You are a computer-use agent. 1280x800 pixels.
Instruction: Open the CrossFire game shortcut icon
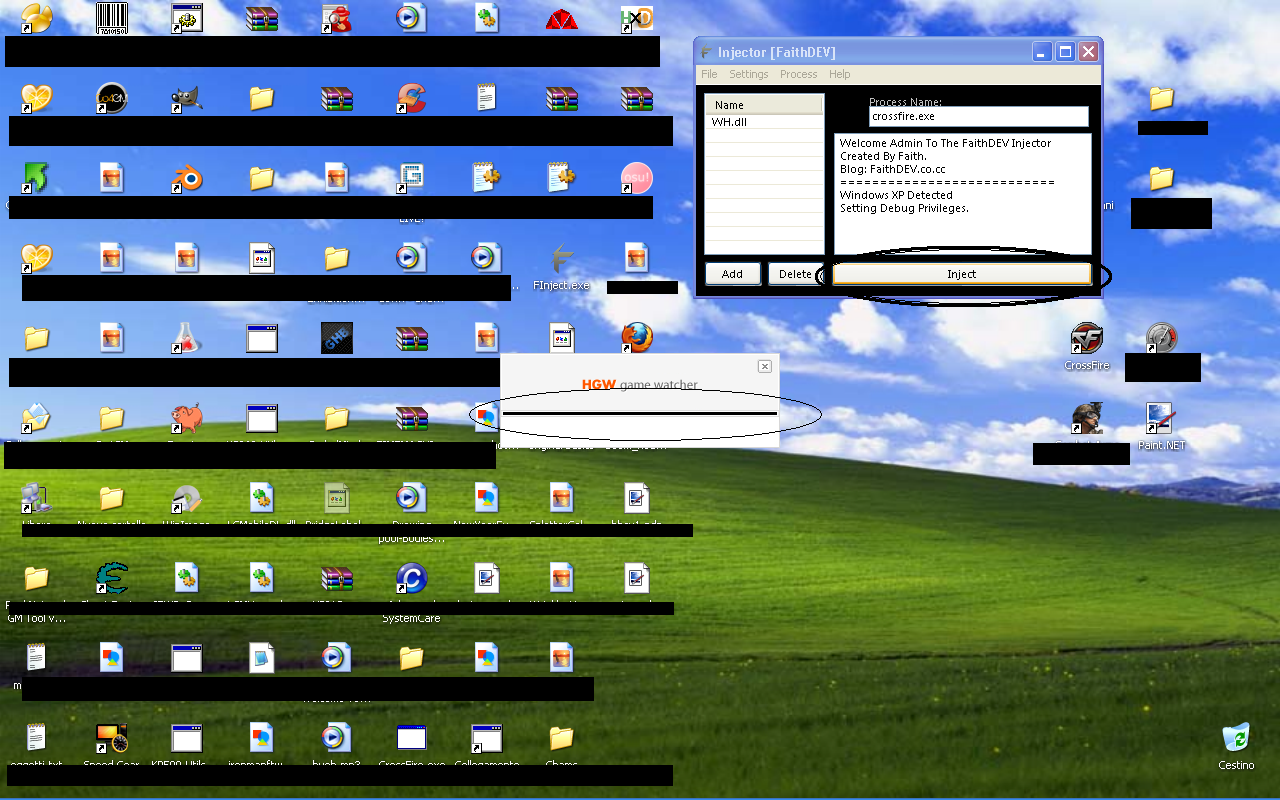[x=1087, y=339]
